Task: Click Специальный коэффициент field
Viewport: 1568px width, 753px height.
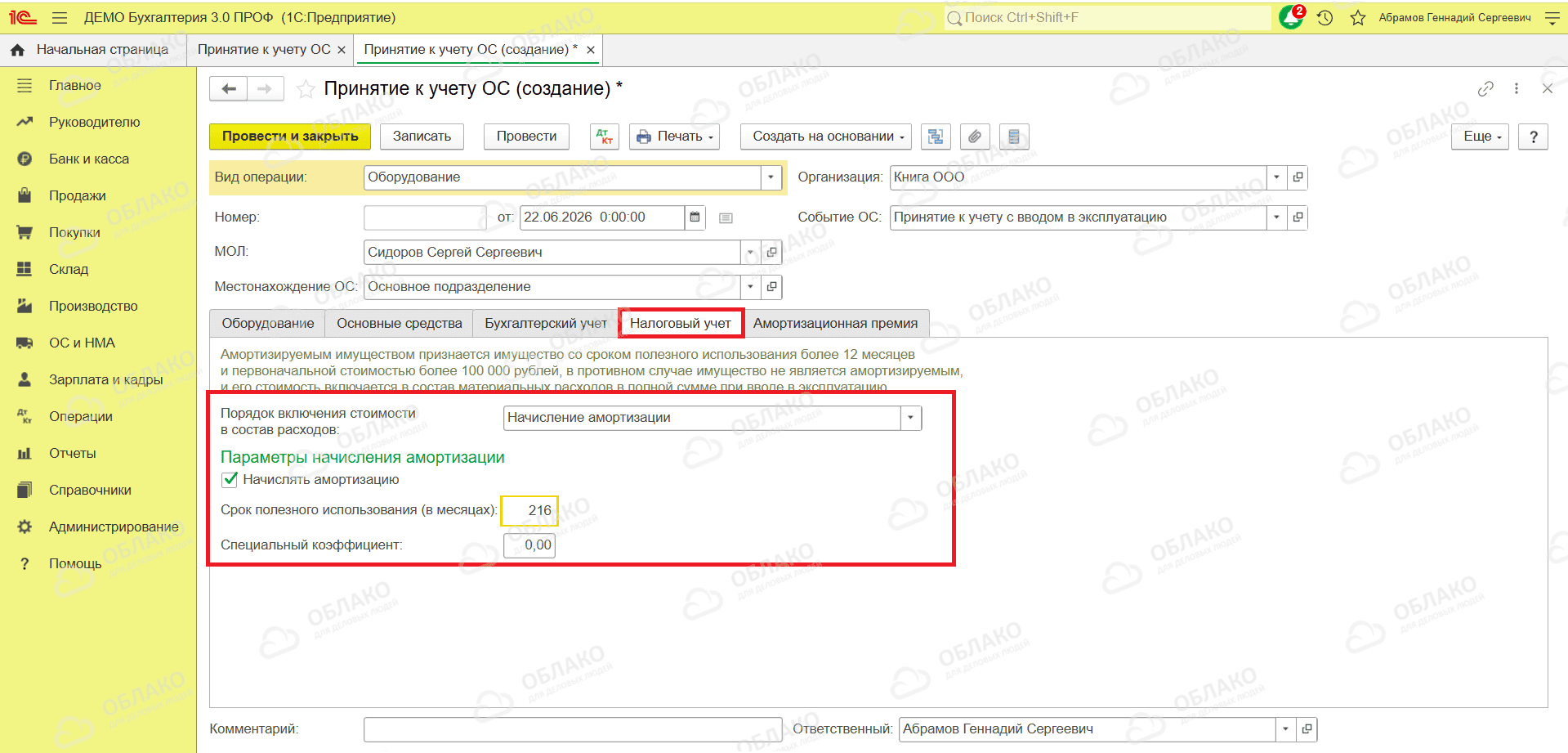Action: click(529, 545)
